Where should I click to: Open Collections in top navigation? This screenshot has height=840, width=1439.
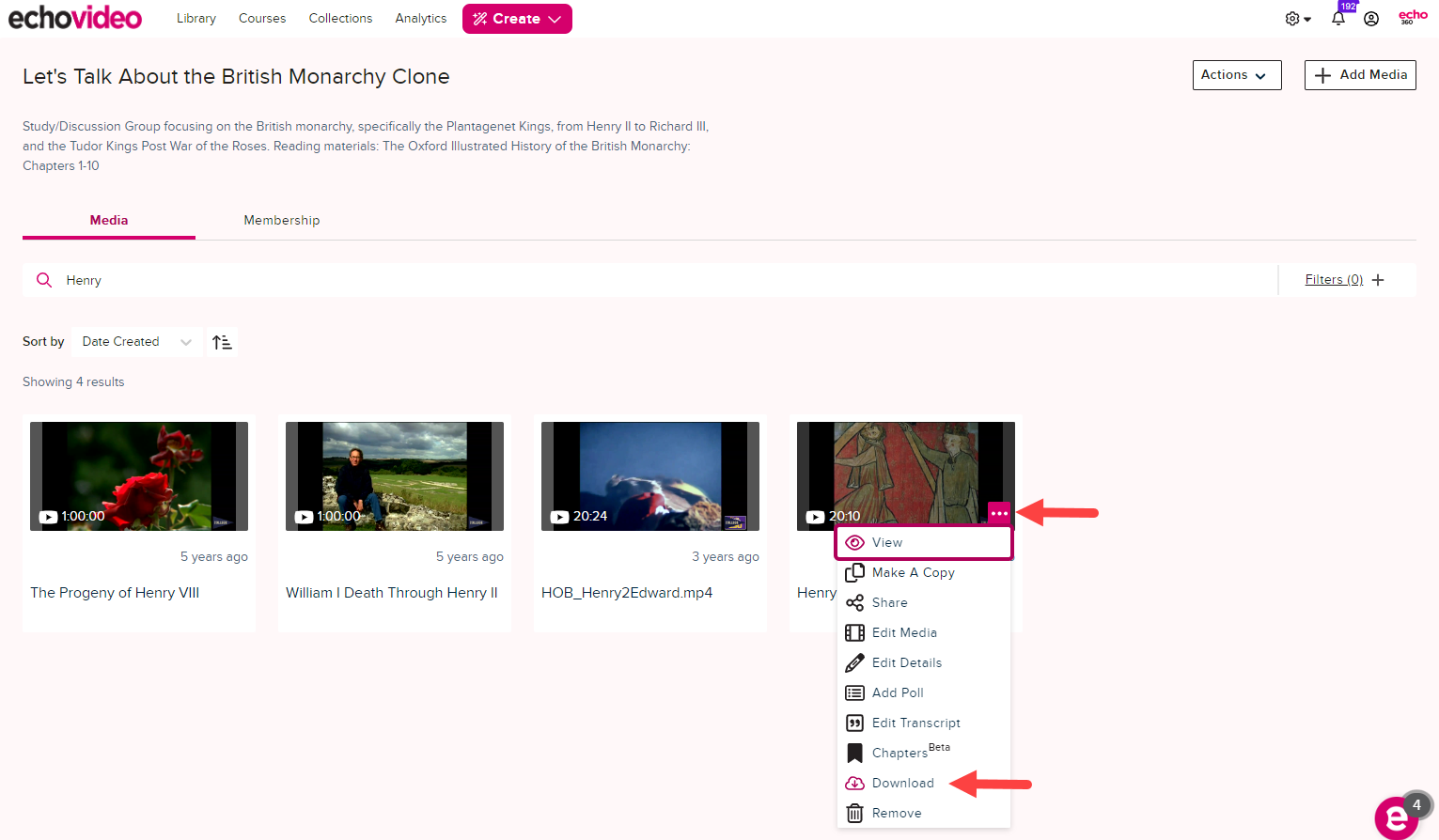pyautogui.click(x=340, y=18)
